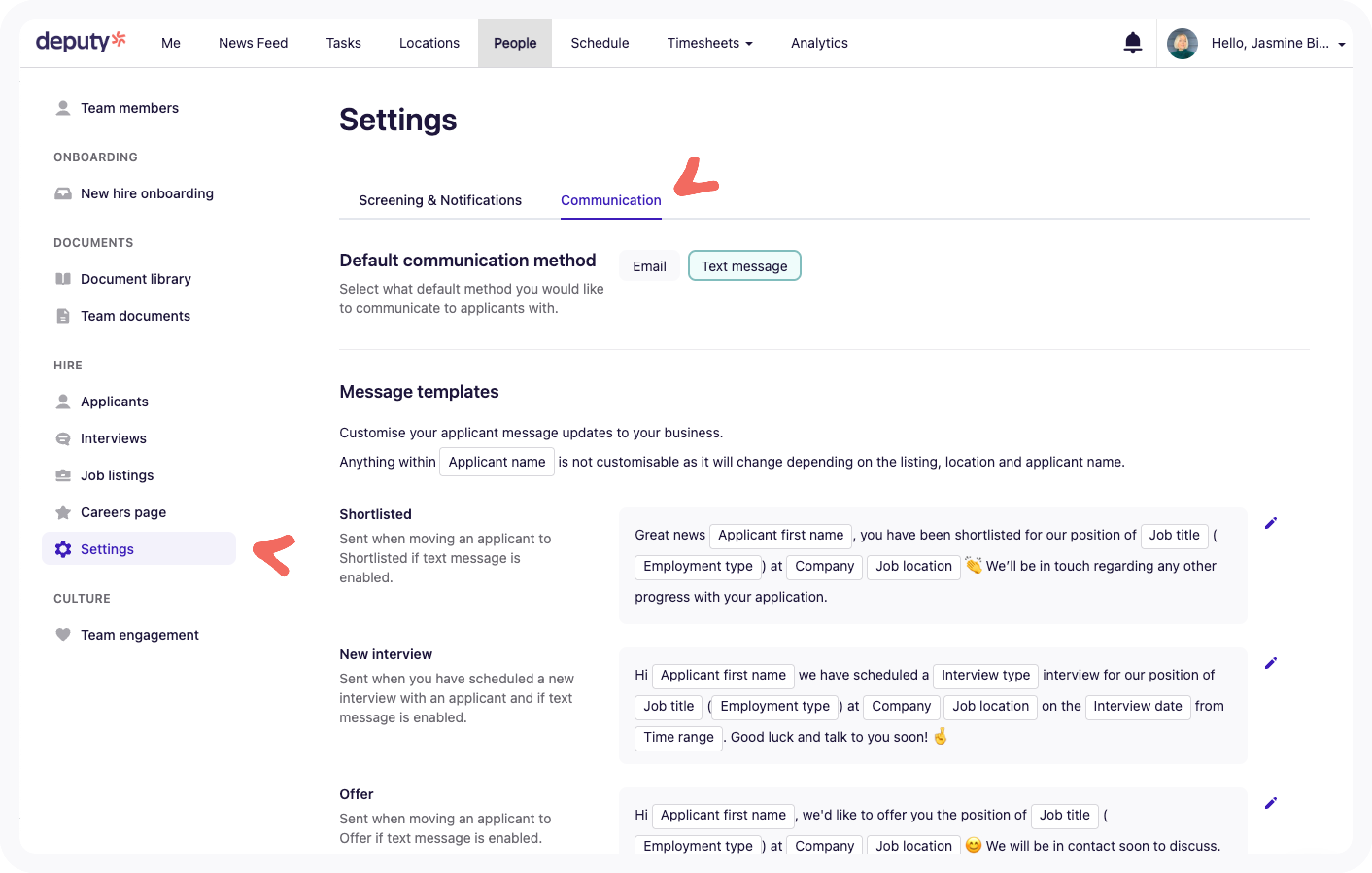Image resolution: width=1372 pixels, height=873 pixels.
Task: Click the Team documents file icon
Action: coord(63,316)
